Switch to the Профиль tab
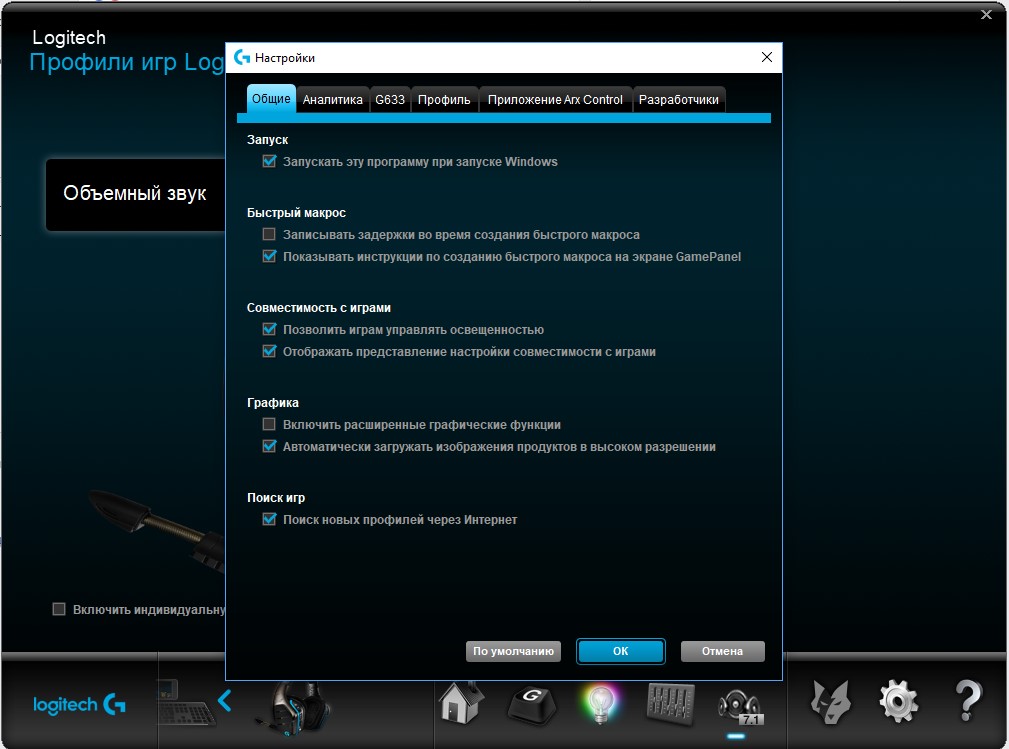 (x=444, y=100)
